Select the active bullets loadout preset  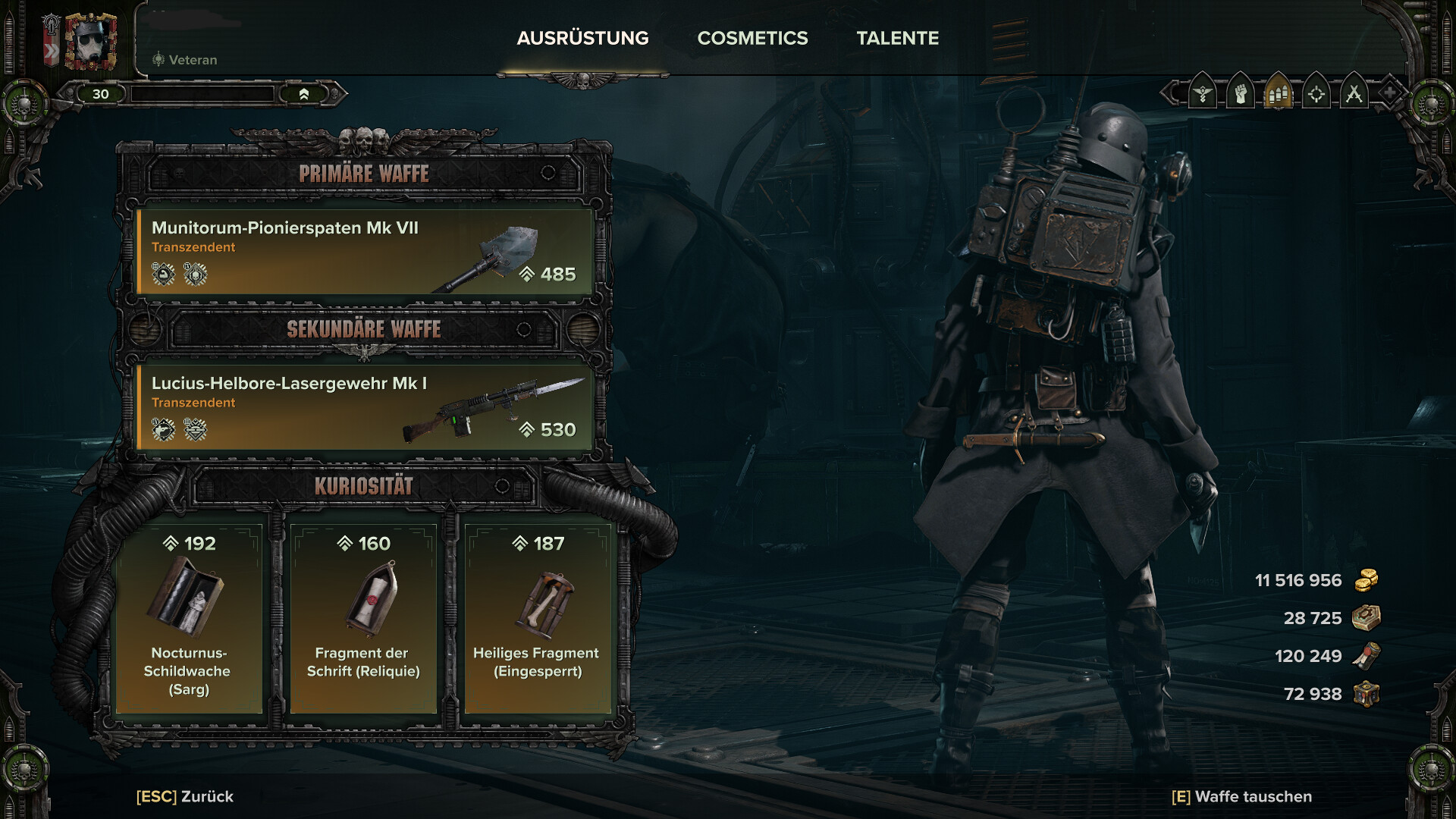(x=1279, y=93)
